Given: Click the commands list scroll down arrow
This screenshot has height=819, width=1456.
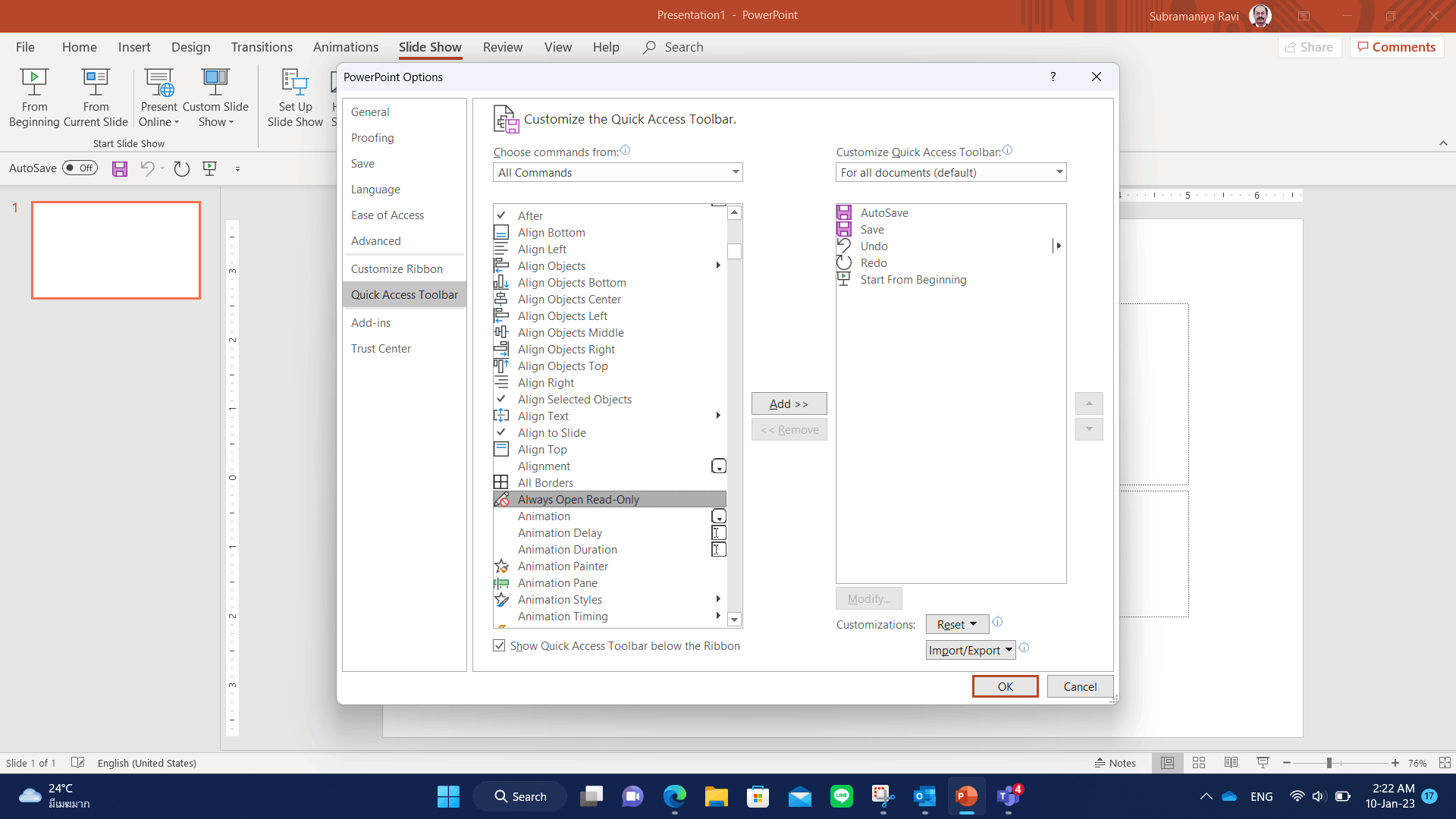Looking at the screenshot, I should (x=734, y=620).
